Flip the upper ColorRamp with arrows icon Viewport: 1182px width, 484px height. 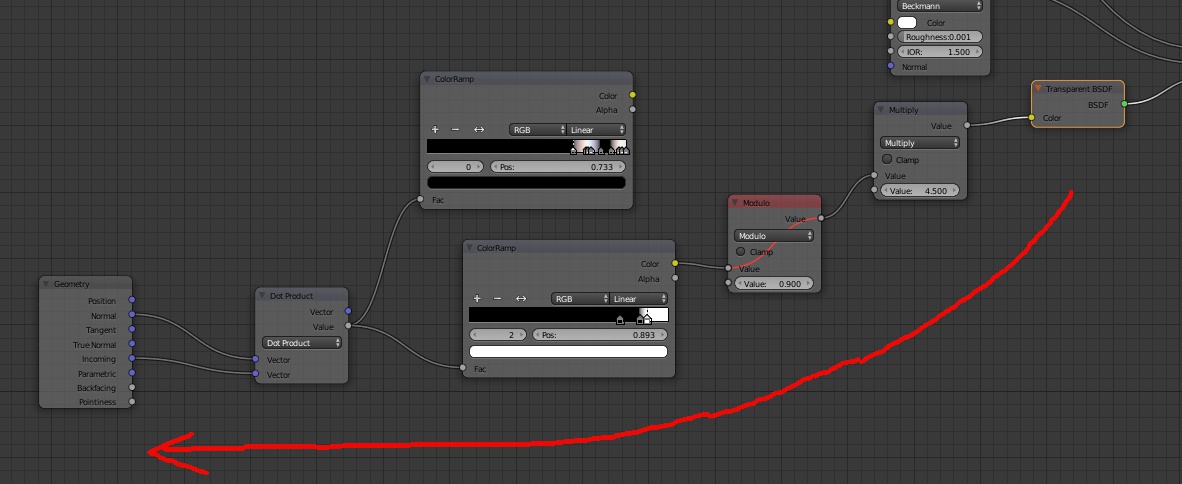[479, 130]
